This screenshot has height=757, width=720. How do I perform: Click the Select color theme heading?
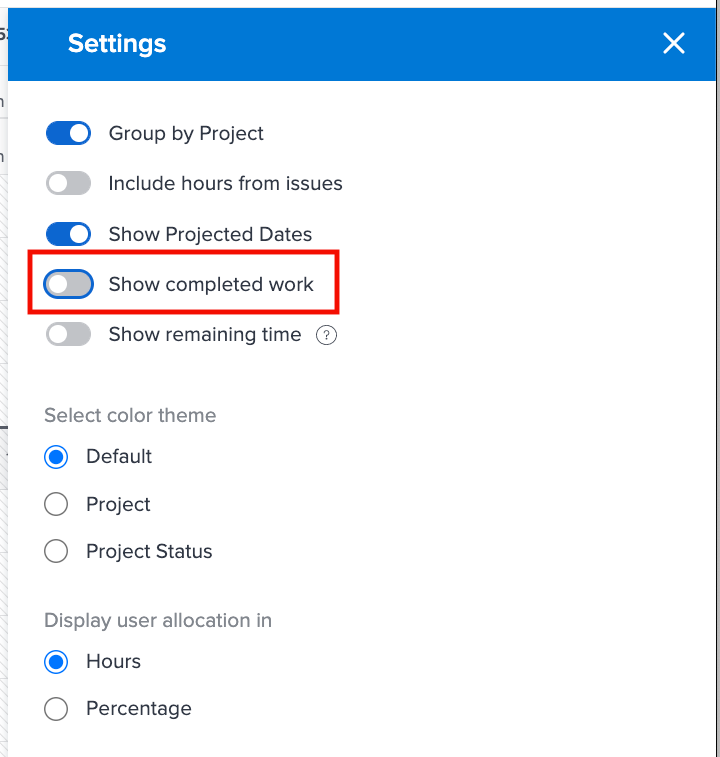pyautogui.click(x=130, y=415)
